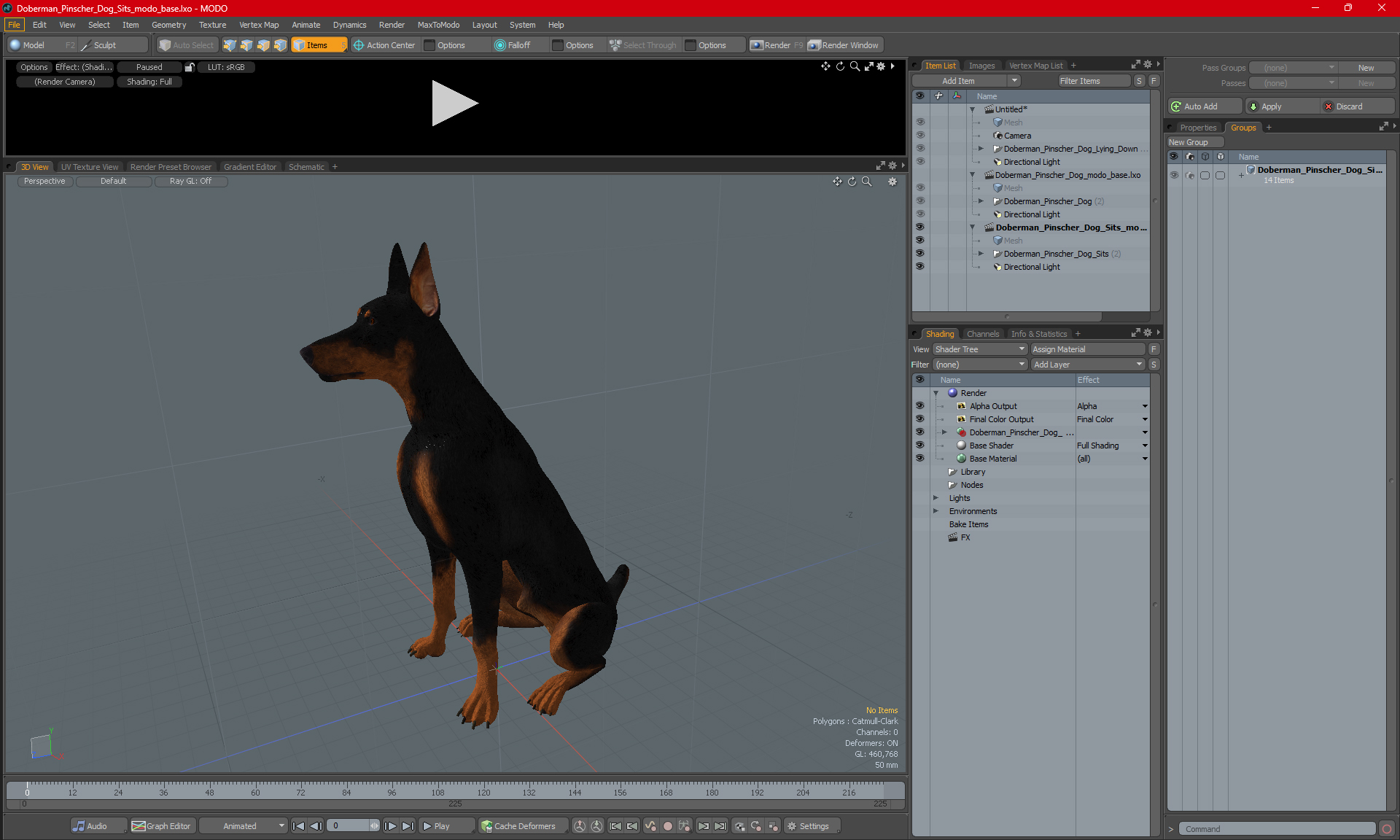Open Add Layer dropdown
Screen dimensions: 1400x840
coord(1088,365)
